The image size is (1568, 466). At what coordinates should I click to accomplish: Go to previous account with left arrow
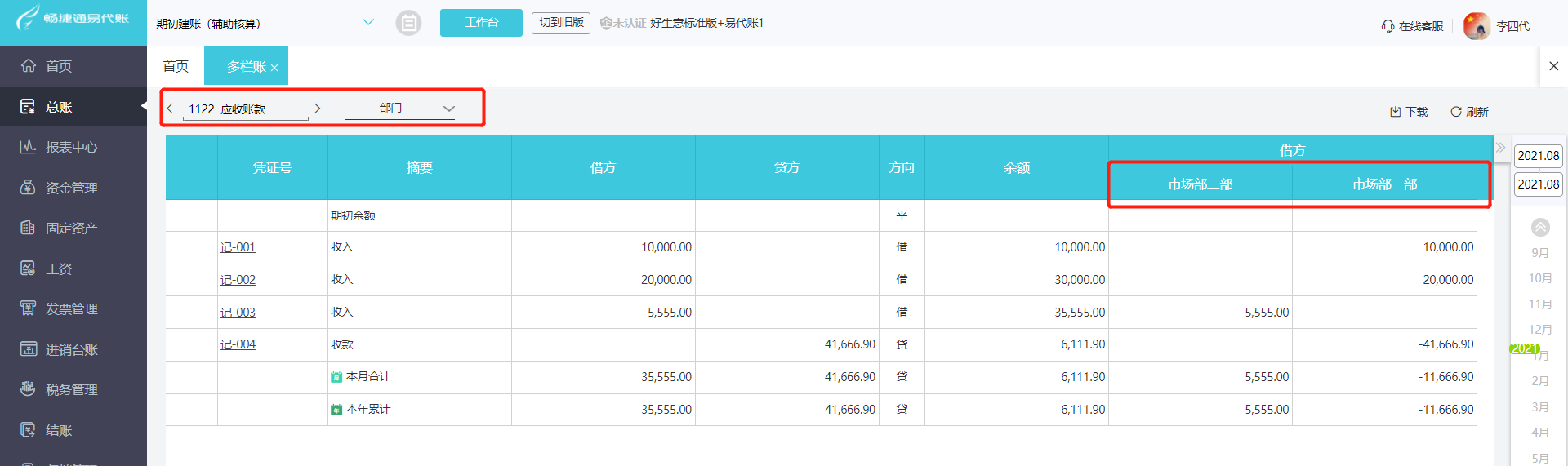(170, 109)
